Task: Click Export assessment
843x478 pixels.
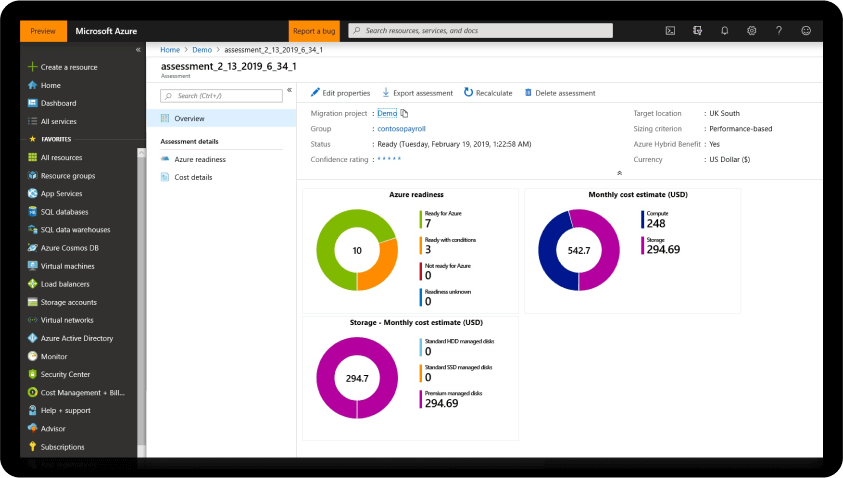Action: coord(417,93)
